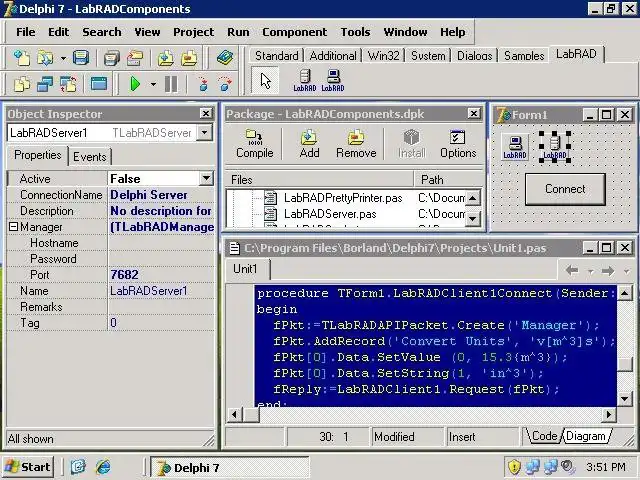Select the LabRAD server palette component
The height and width of the screenshot is (480, 640).
coord(305,81)
